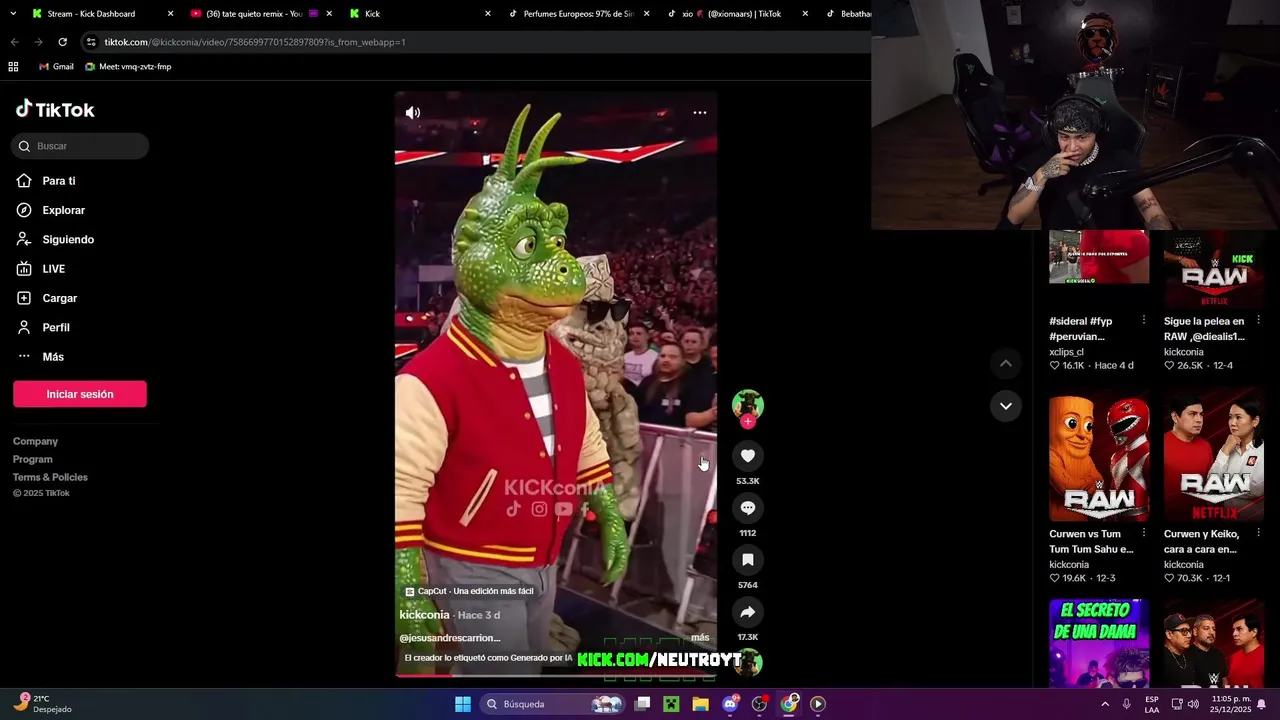This screenshot has height=720, width=1280.
Task: Open the Gmail bookmark
Action: pos(56,67)
